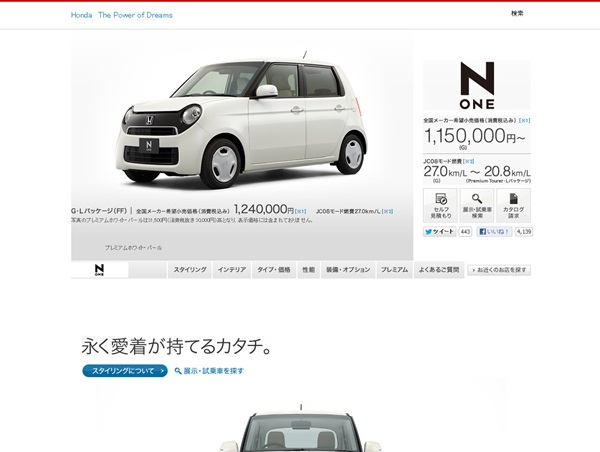Viewport: 600px width, 452px height.
Task: Open the 性能 tab
Action: (x=308, y=270)
